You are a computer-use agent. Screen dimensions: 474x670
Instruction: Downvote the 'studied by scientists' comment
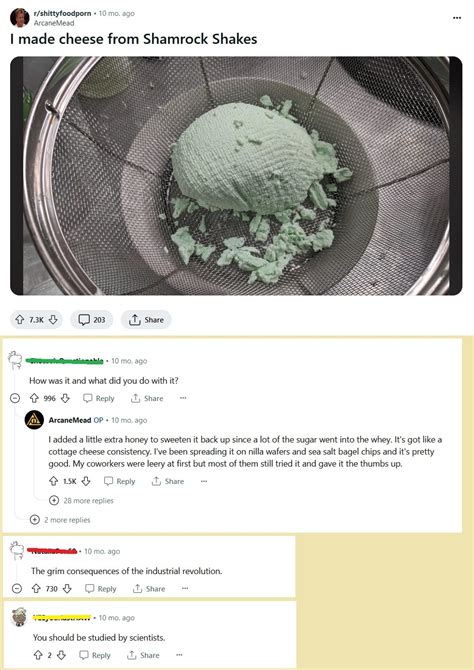coord(61,655)
